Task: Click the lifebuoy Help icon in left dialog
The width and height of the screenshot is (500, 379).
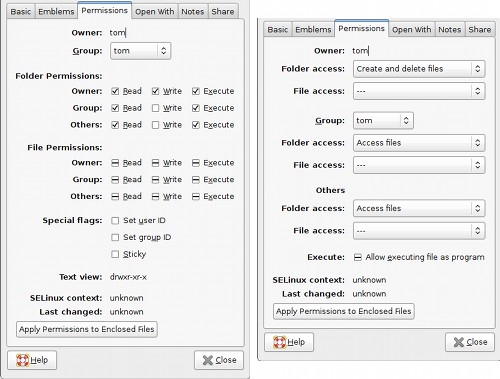Action: 23,360
